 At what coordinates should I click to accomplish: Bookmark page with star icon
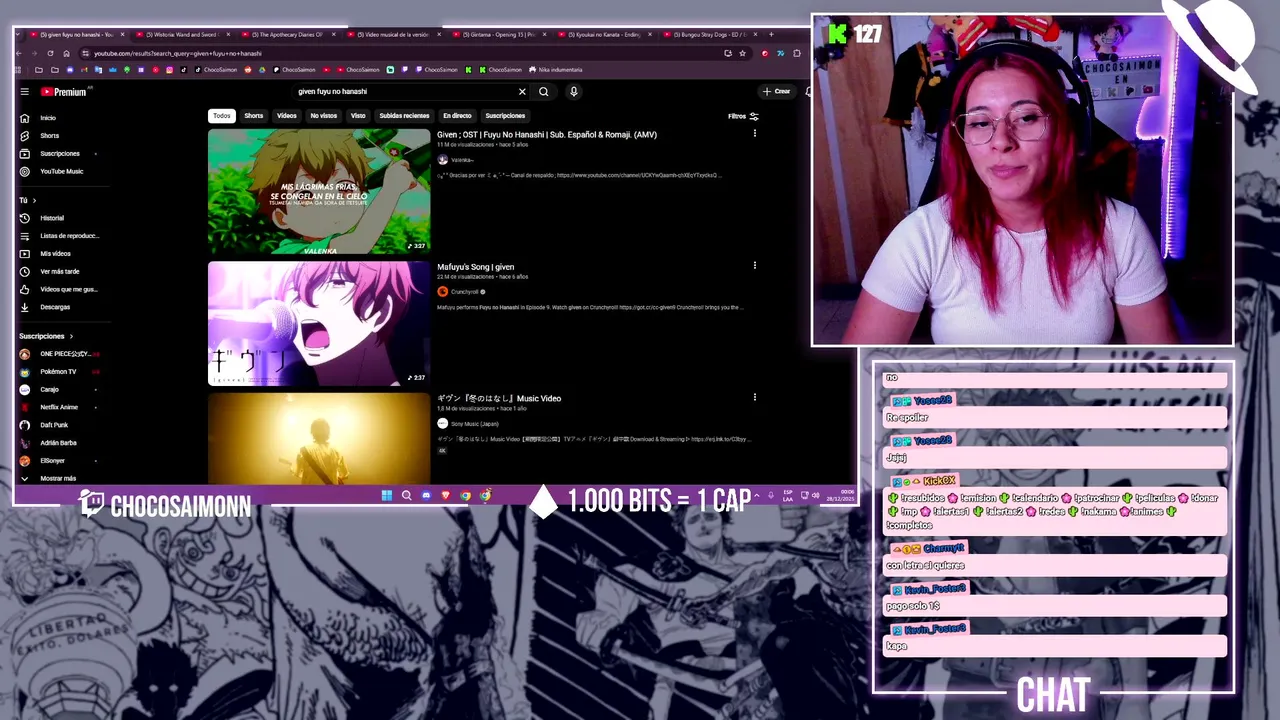point(741,53)
